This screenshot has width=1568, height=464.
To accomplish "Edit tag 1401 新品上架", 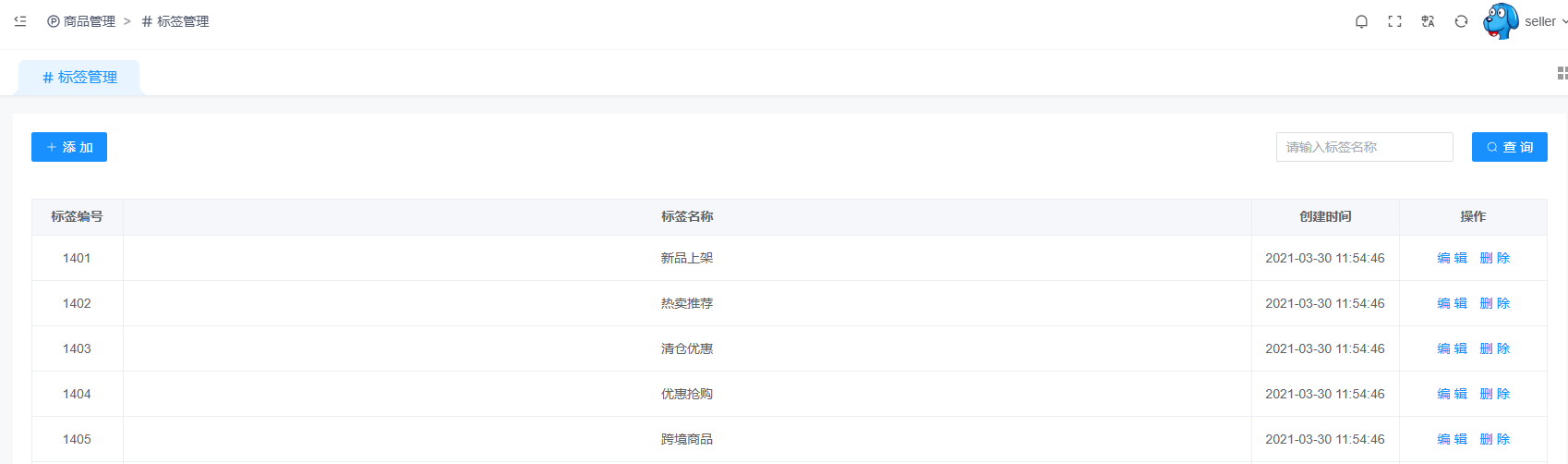I will tap(1452, 258).
